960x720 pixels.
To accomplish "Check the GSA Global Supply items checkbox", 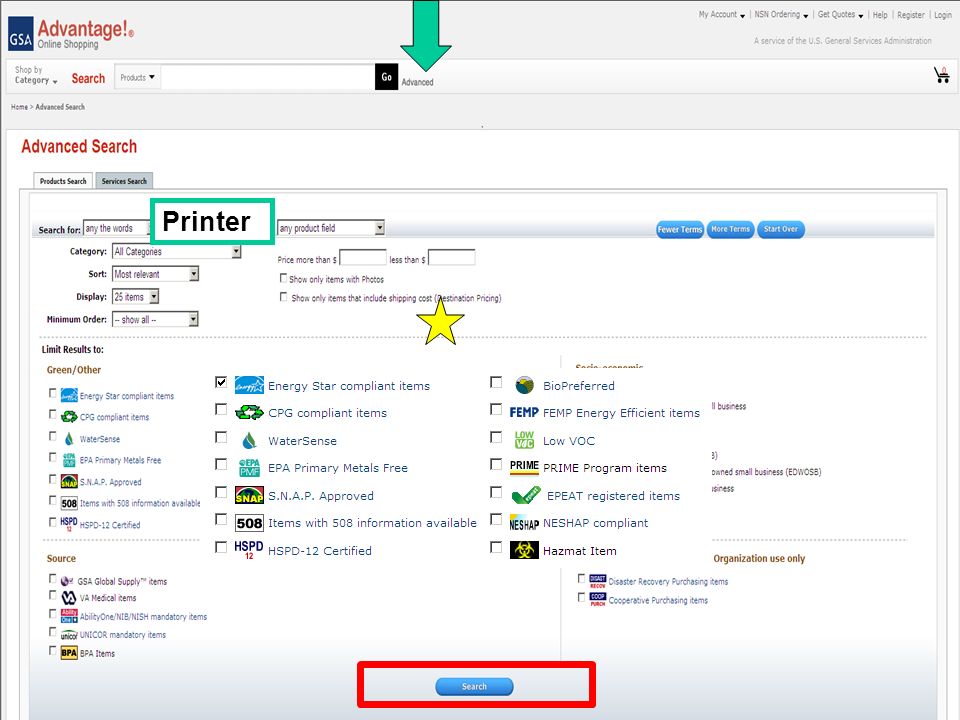I will (53, 579).
